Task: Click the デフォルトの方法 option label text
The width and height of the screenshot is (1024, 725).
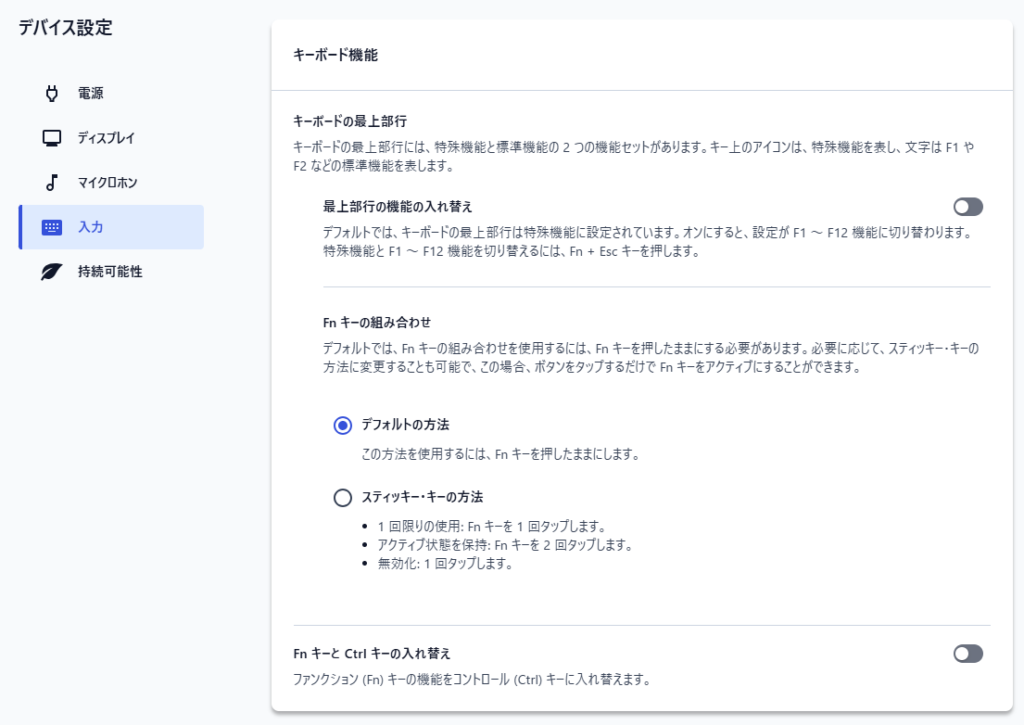Action: [x=405, y=425]
